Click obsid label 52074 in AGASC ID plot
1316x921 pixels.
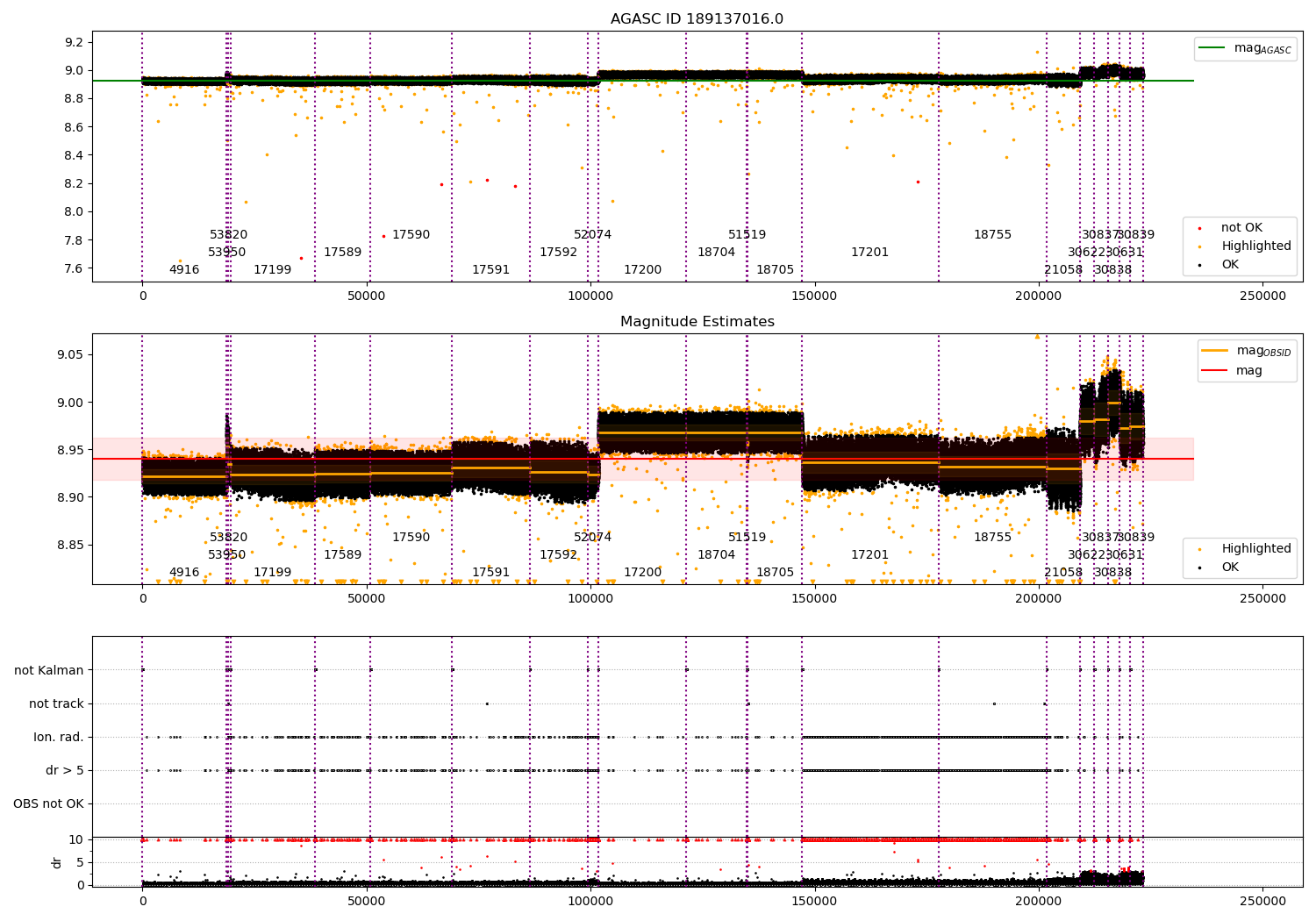click(593, 235)
